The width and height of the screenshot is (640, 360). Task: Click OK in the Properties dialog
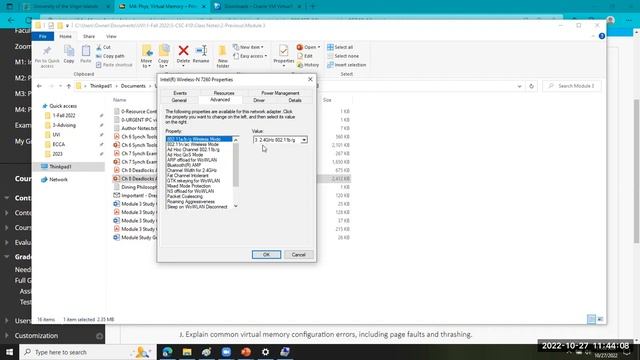[x=266, y=255]
